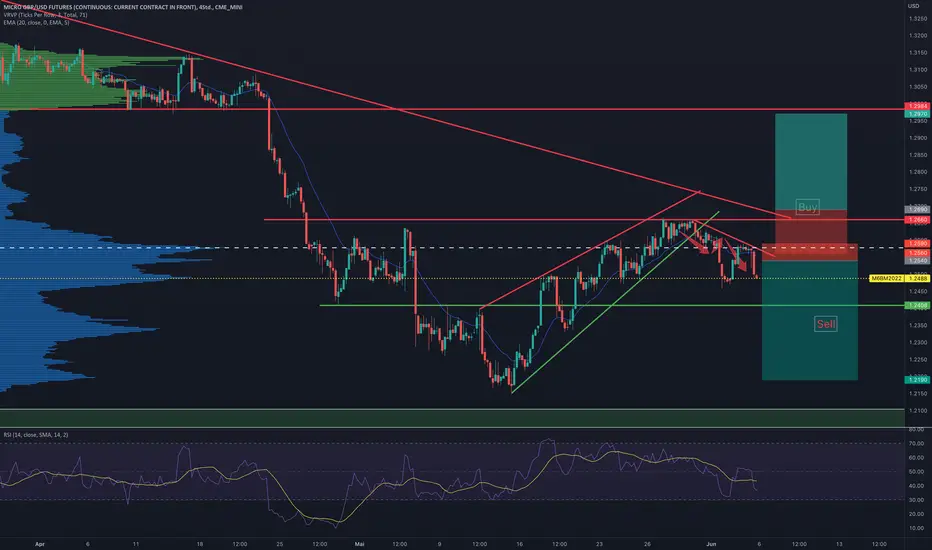Click the Mai label on time axis
The width and height of the screenshot is (932, 550).
click(x=359, y=544)
